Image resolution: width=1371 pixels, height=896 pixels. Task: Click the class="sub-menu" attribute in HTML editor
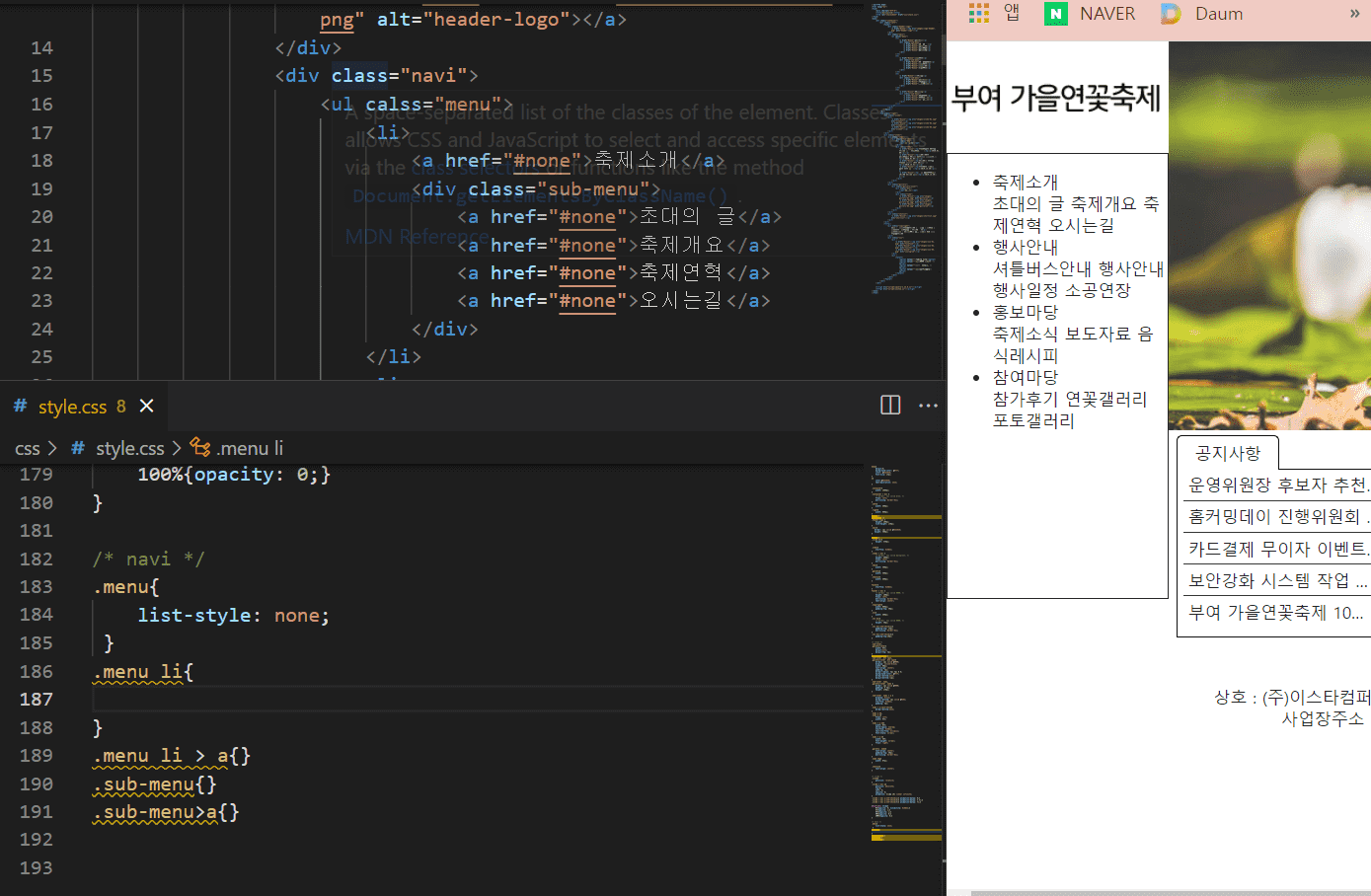point(559,189)
